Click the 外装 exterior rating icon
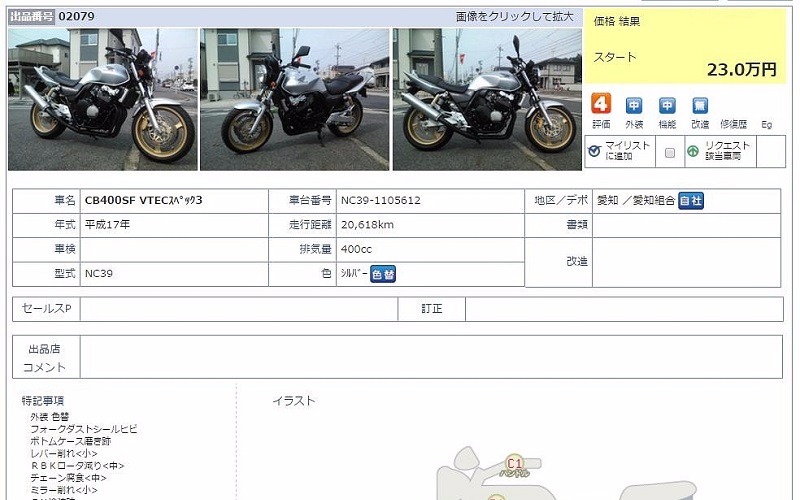 click(634, 106)
